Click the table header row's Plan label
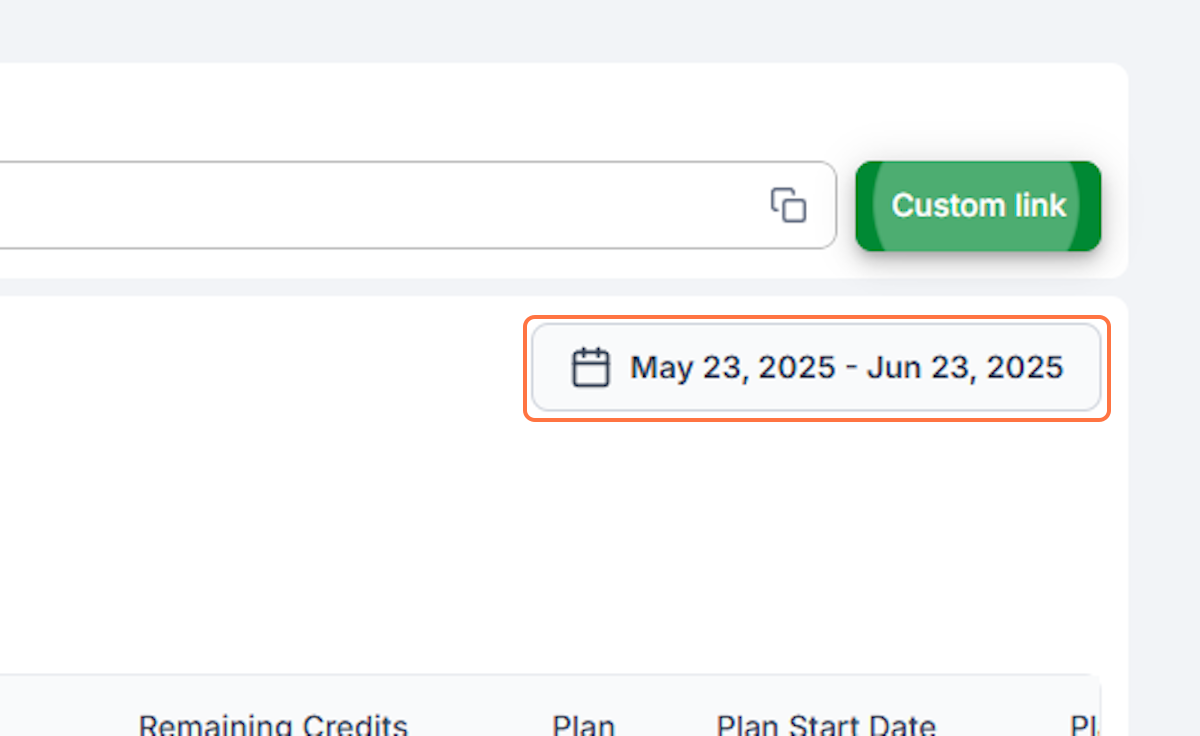Image resolution: width=1200 pixels, height=736 pixels. pyautogui.click(x=584, y=725)
